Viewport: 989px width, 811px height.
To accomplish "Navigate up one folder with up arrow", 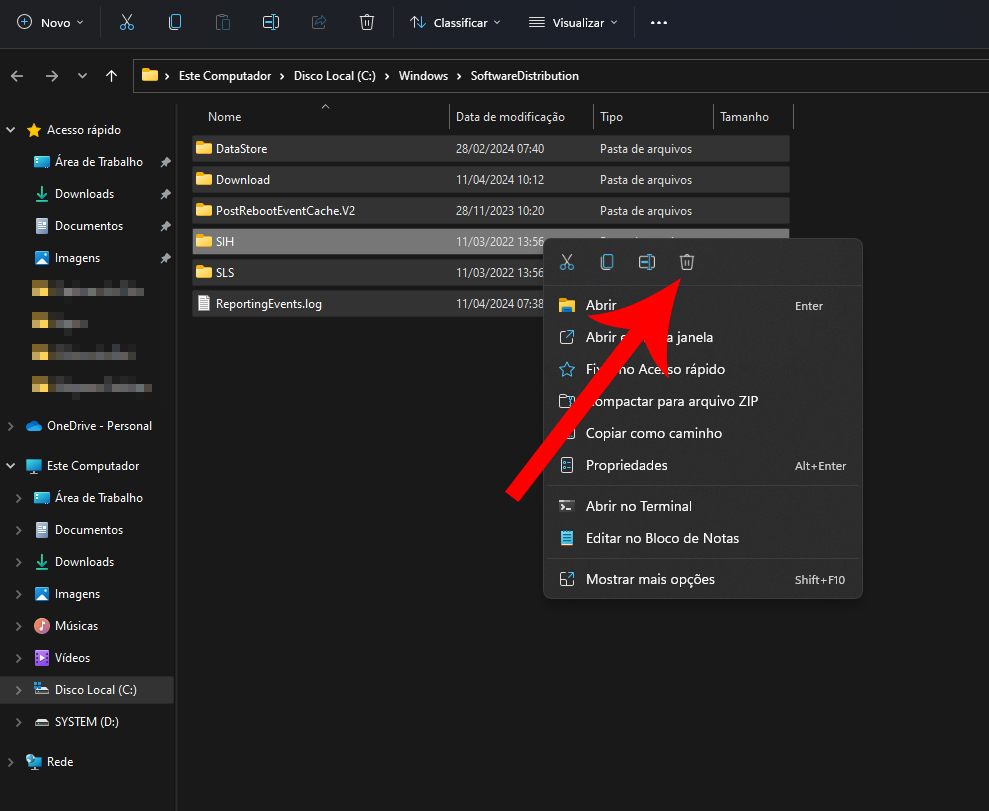I will click(111, 76).
